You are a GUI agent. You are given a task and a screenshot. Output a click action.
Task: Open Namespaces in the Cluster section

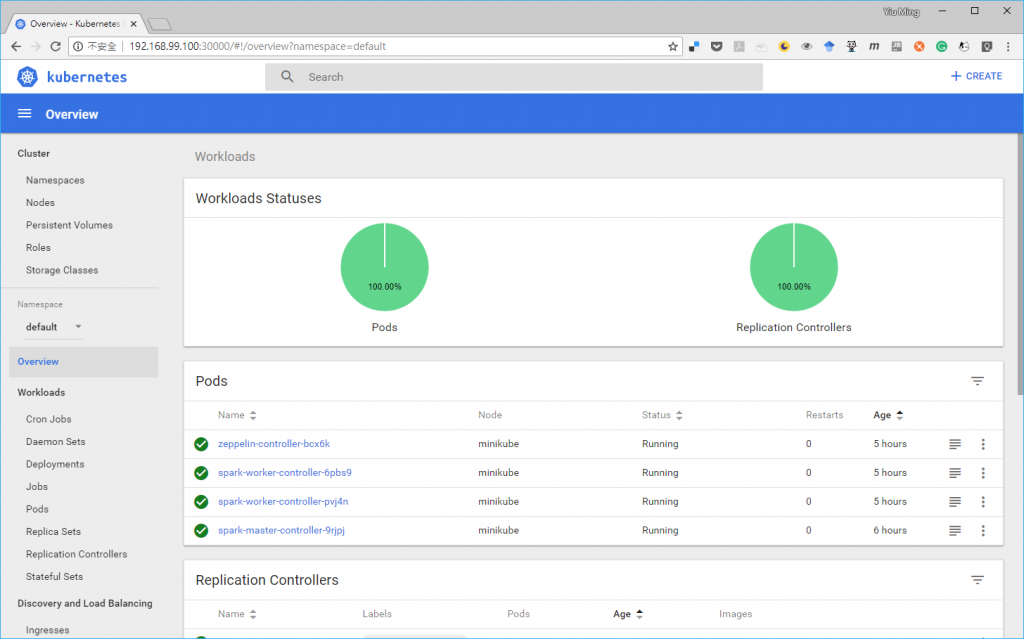click(x=55, y=180)
